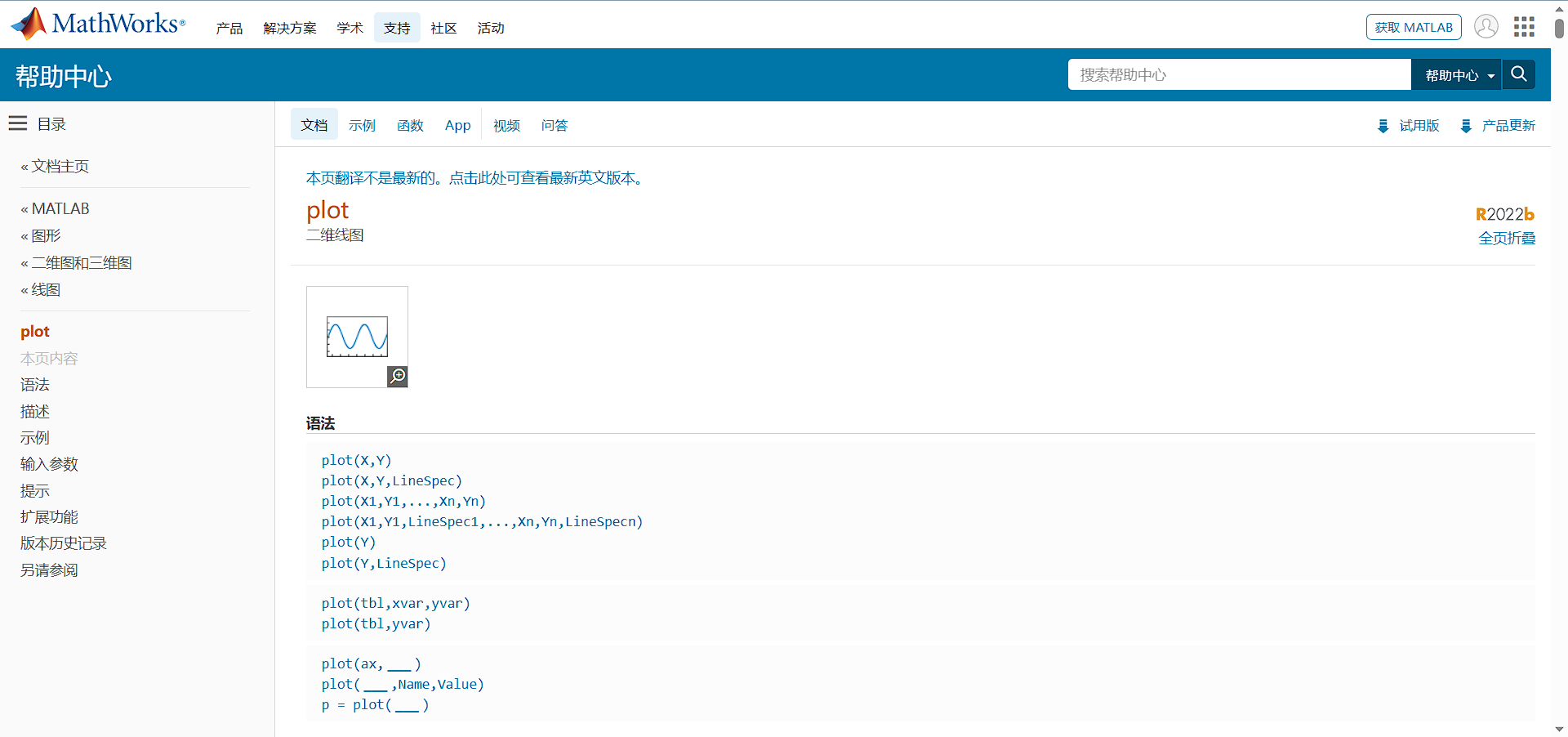Go to 文档主页 in sidebar
Screen dimensions: 1568x737
60,166
